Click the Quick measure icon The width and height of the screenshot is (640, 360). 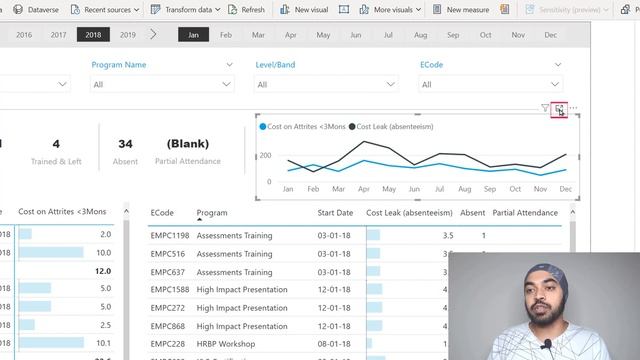[504, 9]
